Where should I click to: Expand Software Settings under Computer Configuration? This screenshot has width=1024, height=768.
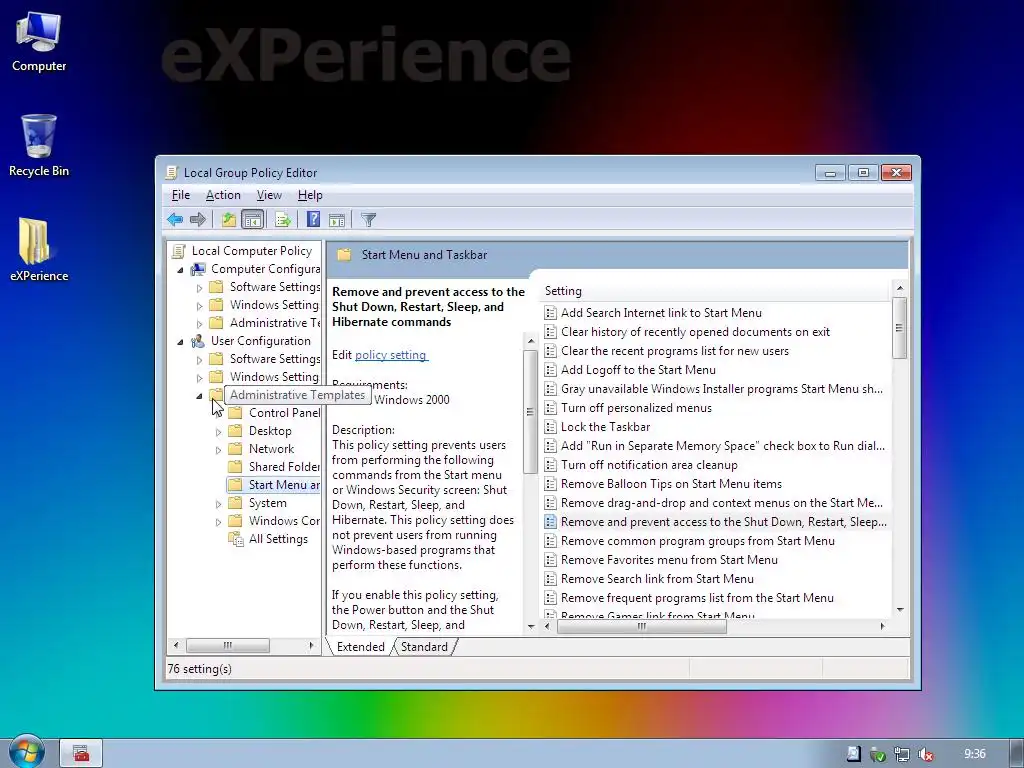200,288
